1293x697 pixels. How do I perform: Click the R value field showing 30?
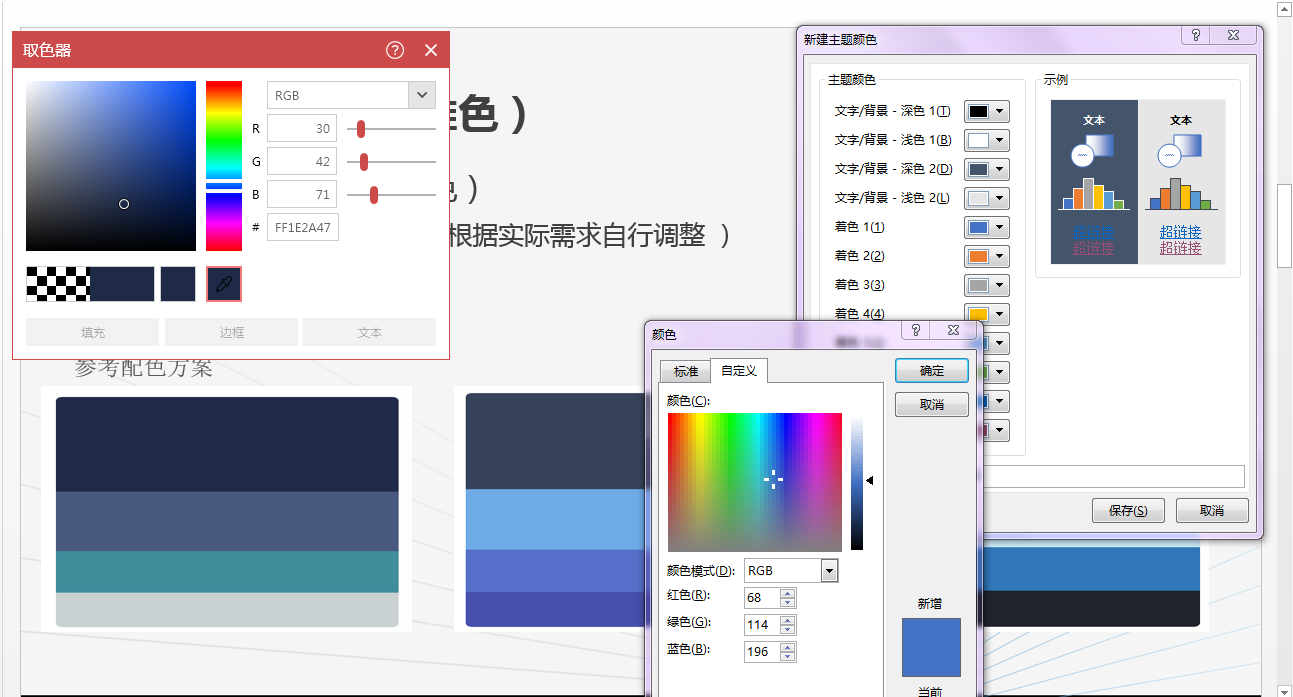[302, 129]
